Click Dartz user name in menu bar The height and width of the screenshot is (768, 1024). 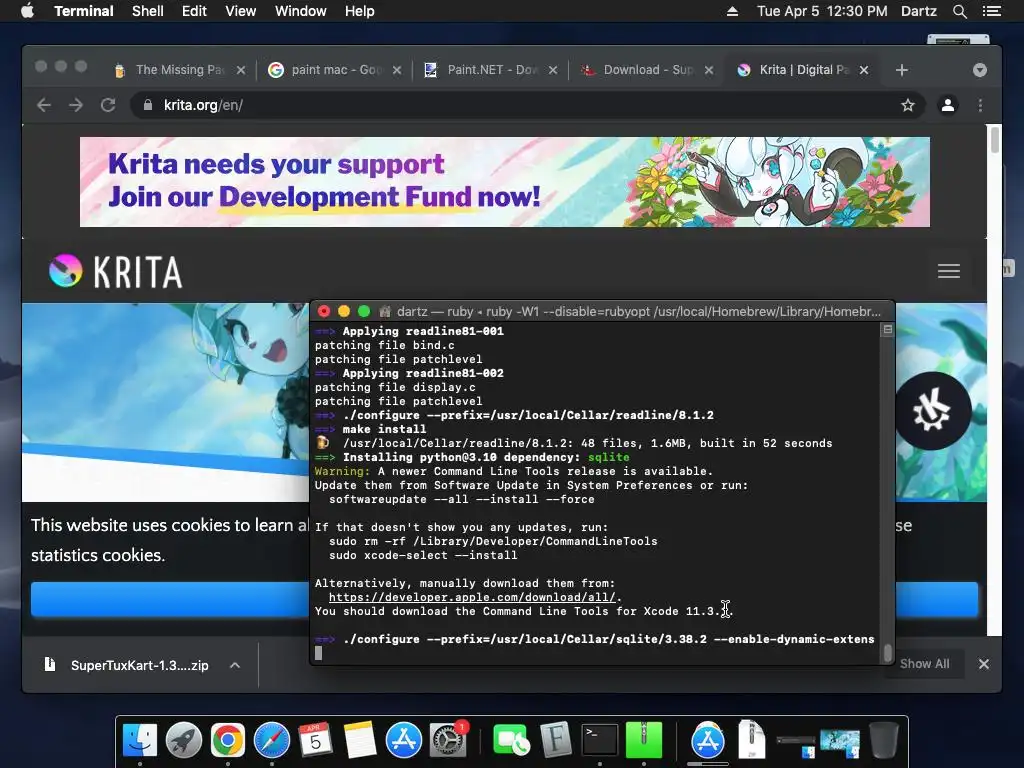pos(919,11)
